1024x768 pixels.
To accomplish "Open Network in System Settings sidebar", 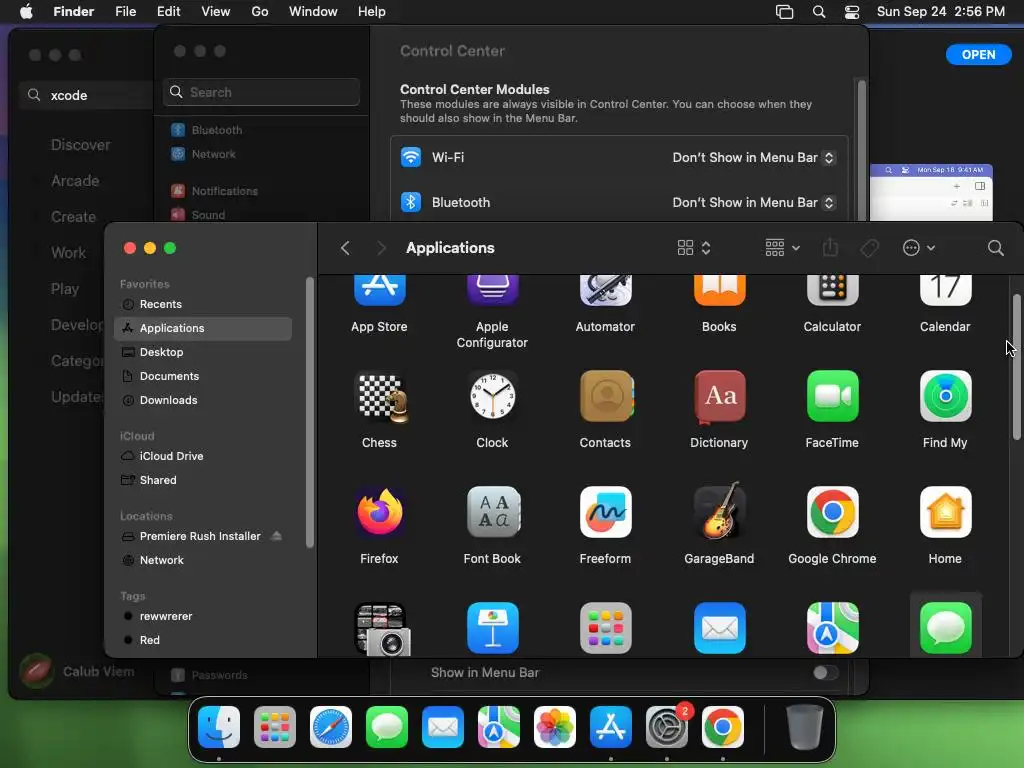I will pos(203,154).
